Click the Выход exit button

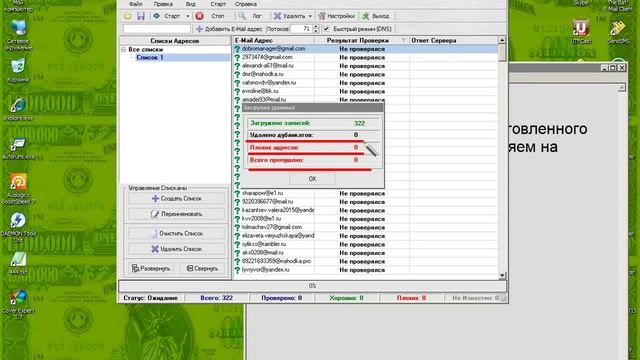click(376, 16)
